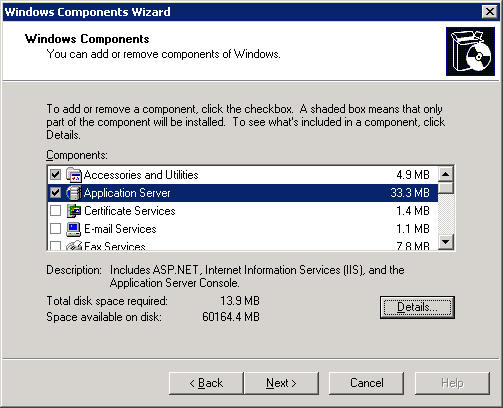Enable the Certificate Services checkbox

pos(55,211)
